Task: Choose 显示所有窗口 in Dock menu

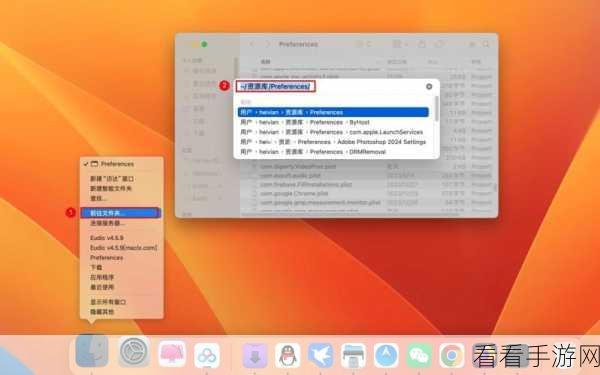Action: (108, 302)
